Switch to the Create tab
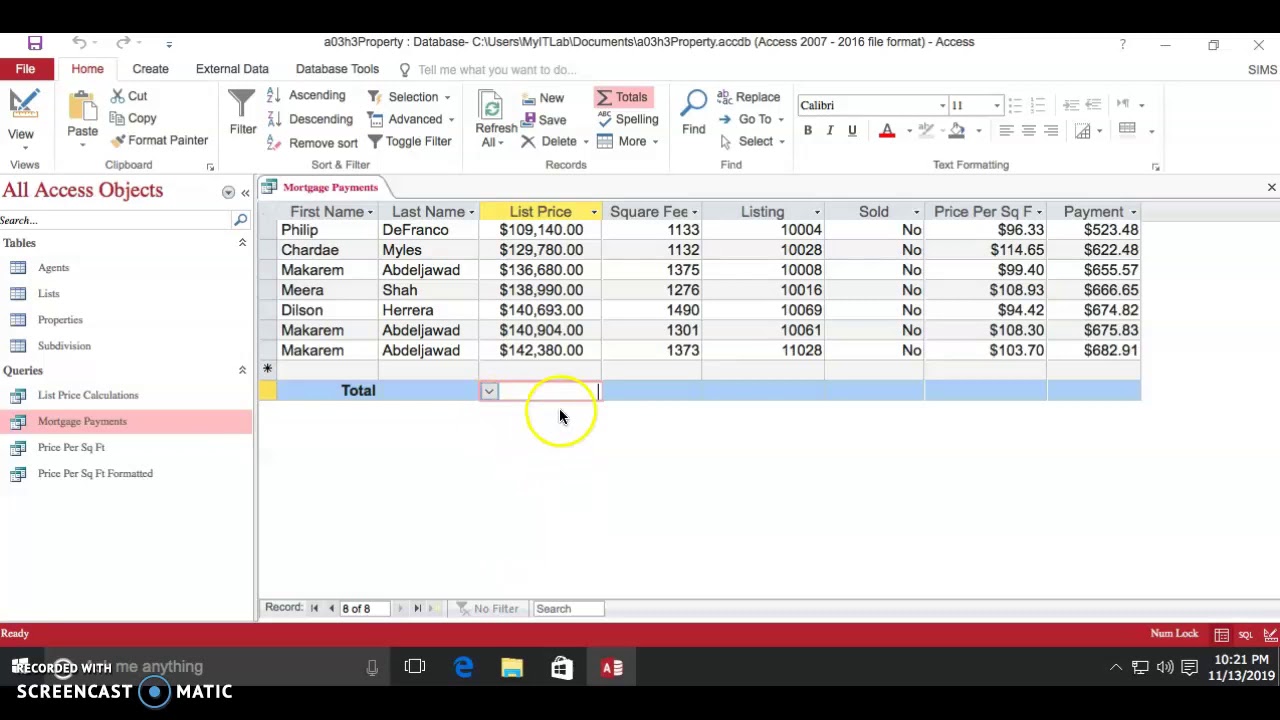Viewport: 1280px width, 720px height. (150, 69)
